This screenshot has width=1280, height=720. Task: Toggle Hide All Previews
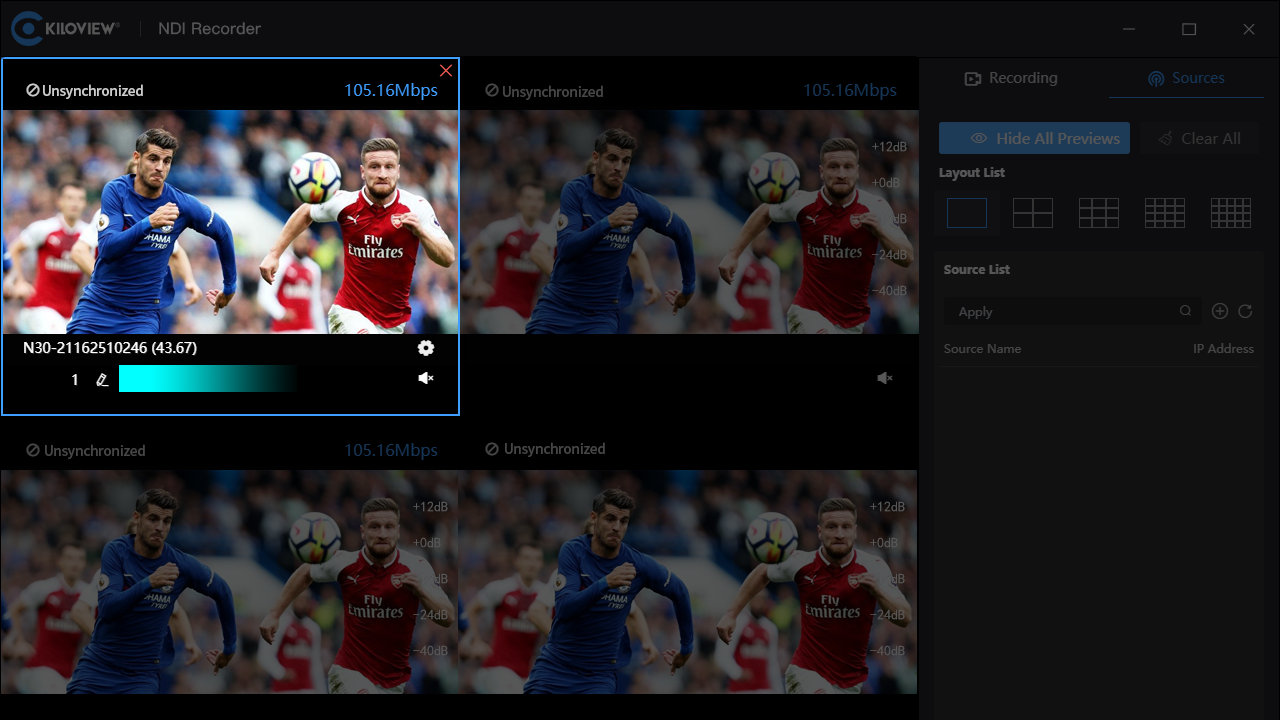tap(1034, 138)
